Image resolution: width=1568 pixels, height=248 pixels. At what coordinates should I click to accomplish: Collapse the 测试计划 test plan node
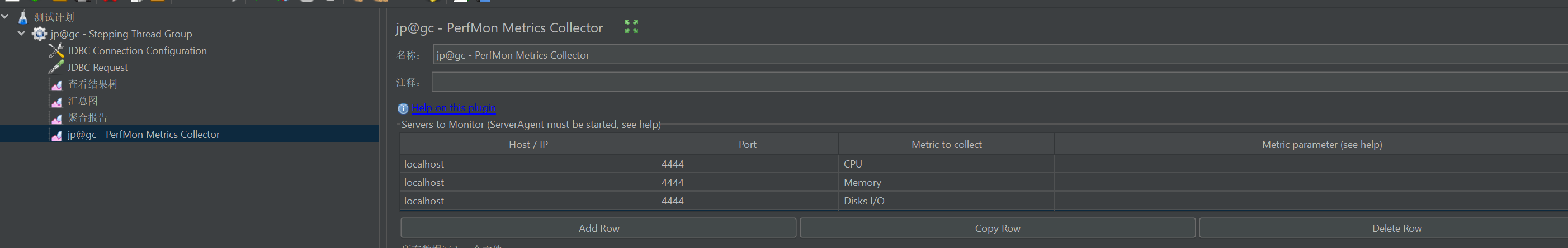pos(5,16)
